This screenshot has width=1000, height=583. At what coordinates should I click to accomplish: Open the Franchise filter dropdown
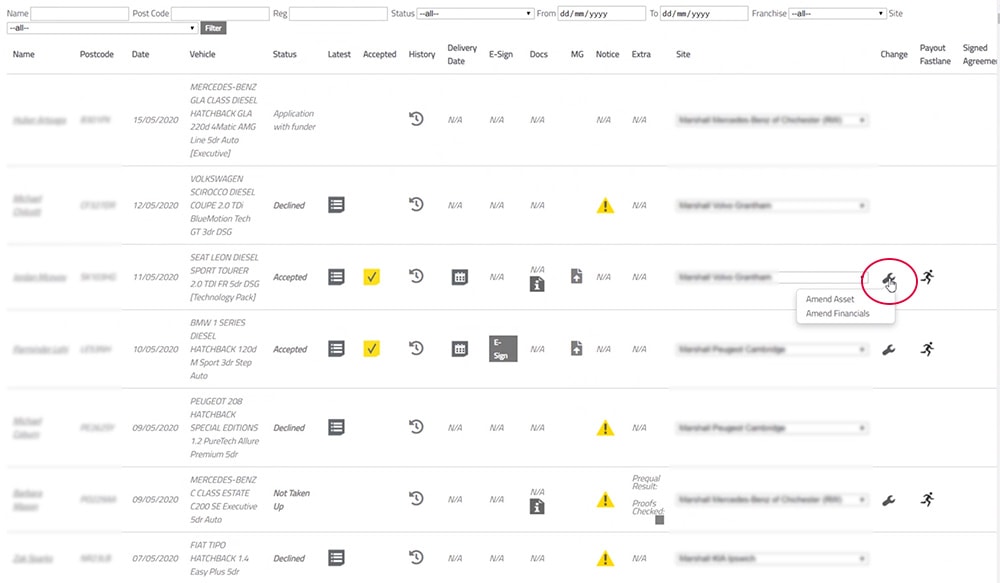tap(837, 13)
